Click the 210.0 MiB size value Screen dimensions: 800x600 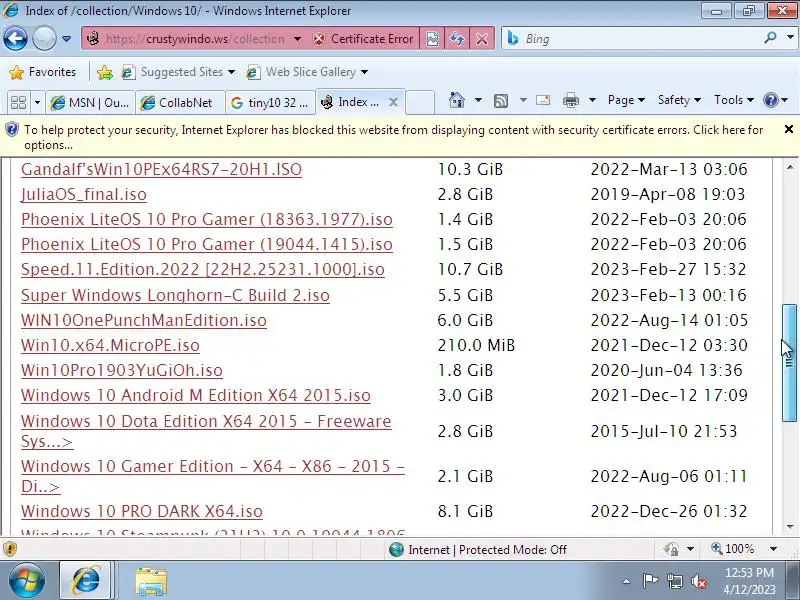(x=476, y=345)
